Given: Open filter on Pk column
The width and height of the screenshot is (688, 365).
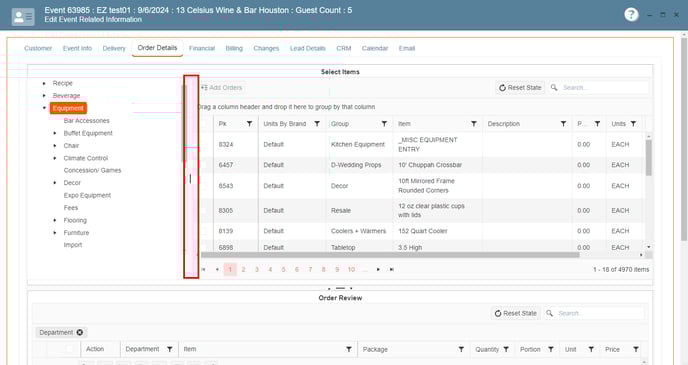Looking at the screenshot, I should tap(249, 124).
